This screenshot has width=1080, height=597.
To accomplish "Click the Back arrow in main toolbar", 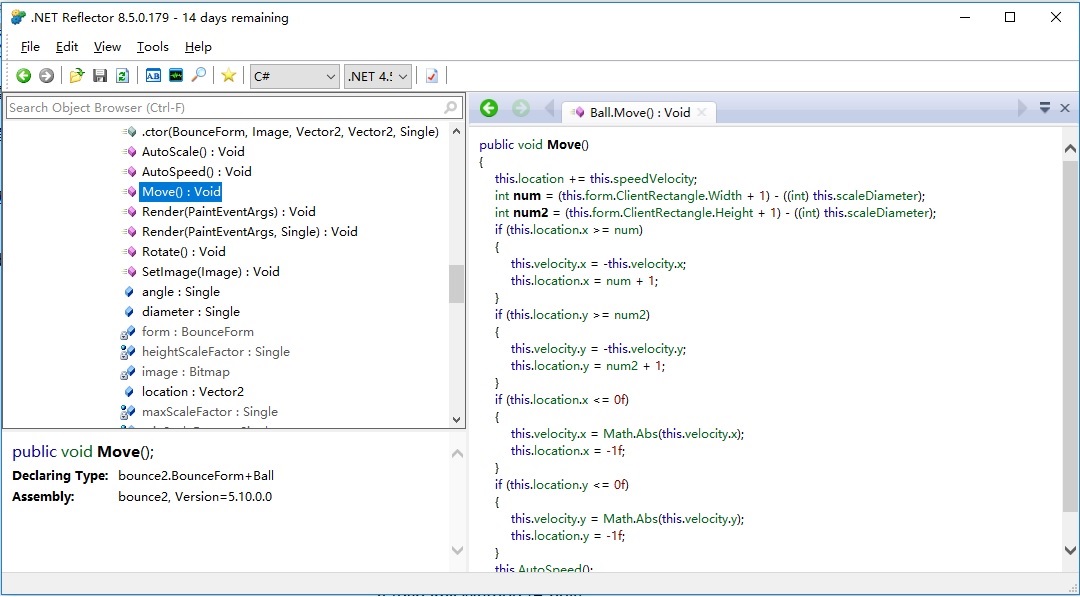I will point(23,76).
